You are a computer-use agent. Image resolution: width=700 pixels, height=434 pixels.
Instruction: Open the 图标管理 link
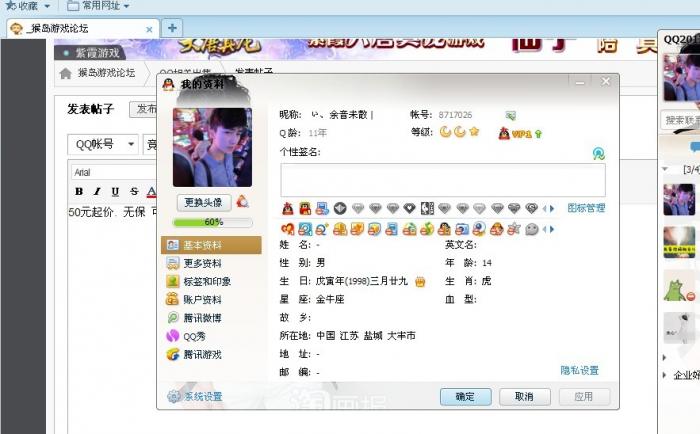(586, 208)
